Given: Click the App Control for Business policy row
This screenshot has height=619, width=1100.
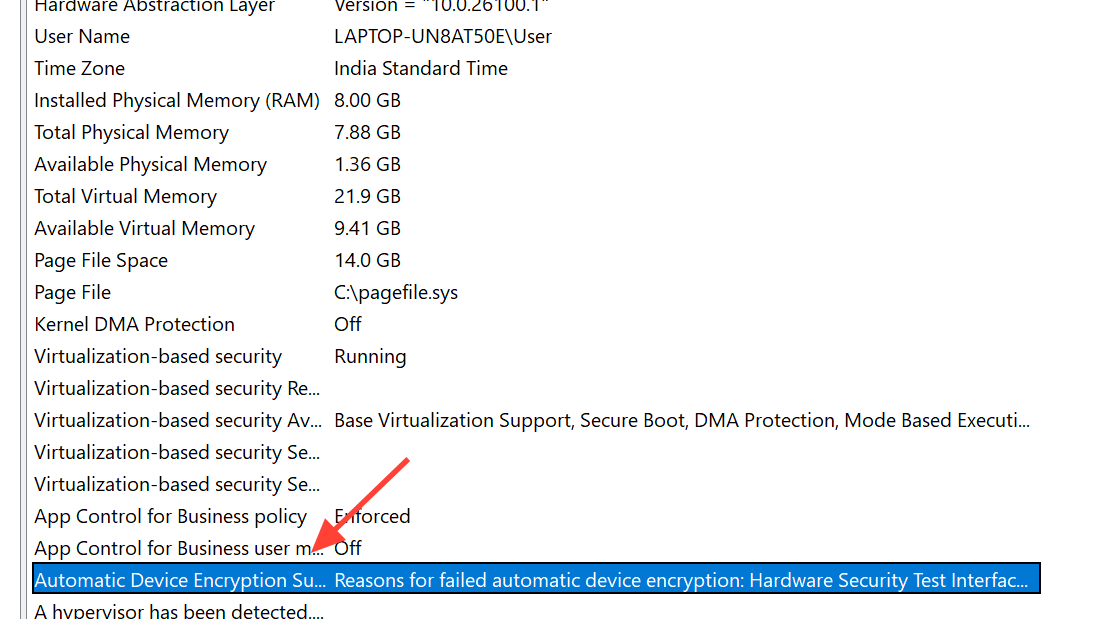Looking at the screenshot, I should 170,517.
